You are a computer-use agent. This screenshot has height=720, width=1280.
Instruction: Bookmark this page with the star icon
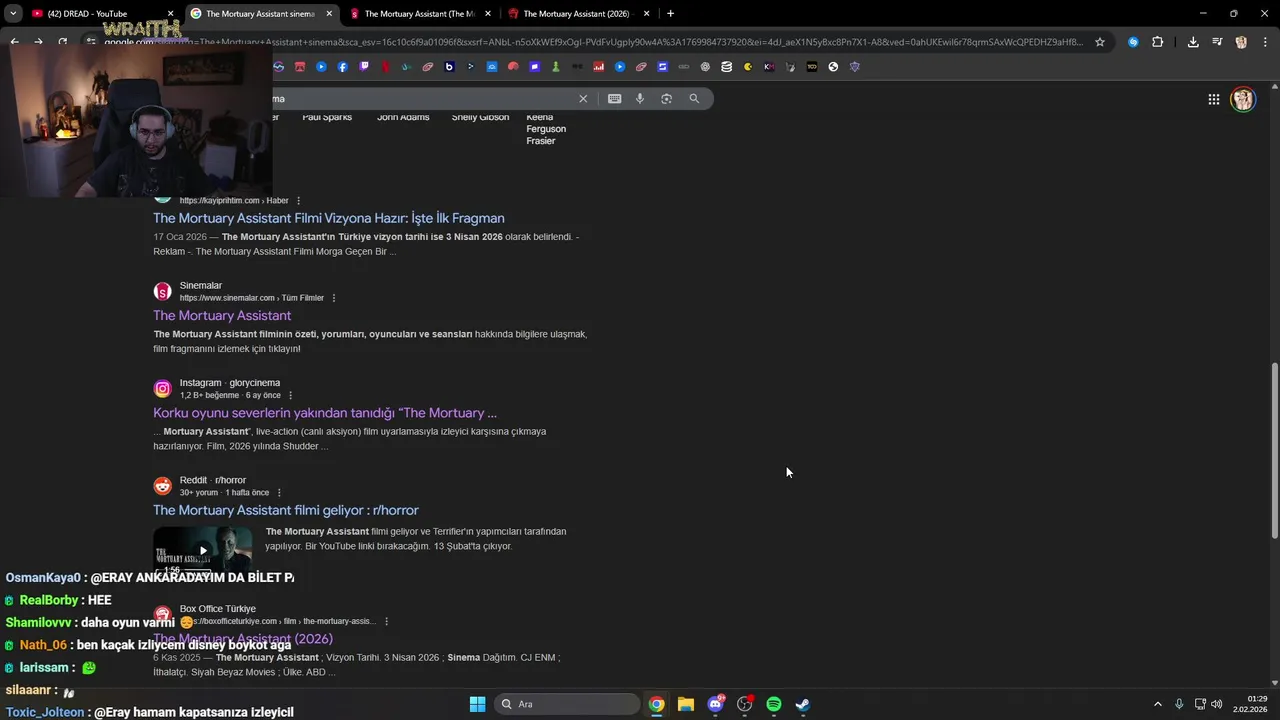point(1100,42)
